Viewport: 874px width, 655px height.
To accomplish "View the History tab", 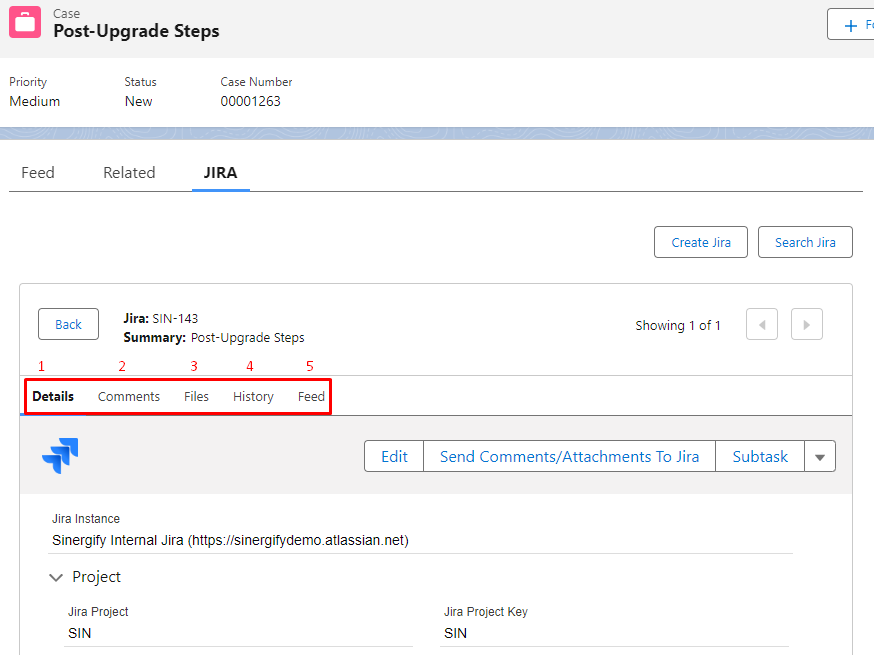I will (x=253, y=396).
